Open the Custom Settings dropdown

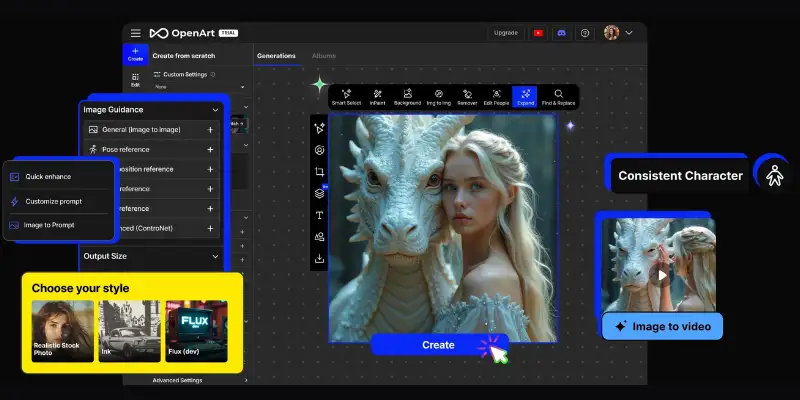point(199,87)
